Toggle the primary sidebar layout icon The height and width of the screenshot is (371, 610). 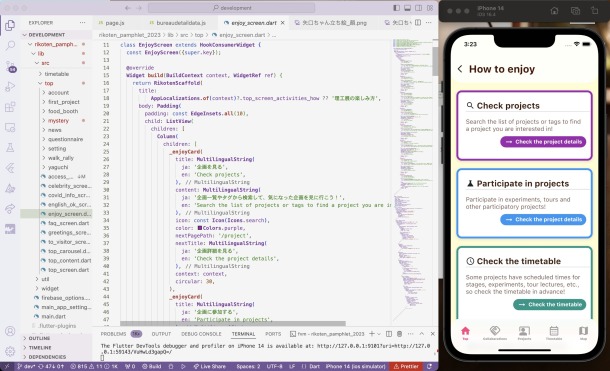coord(396,8)
